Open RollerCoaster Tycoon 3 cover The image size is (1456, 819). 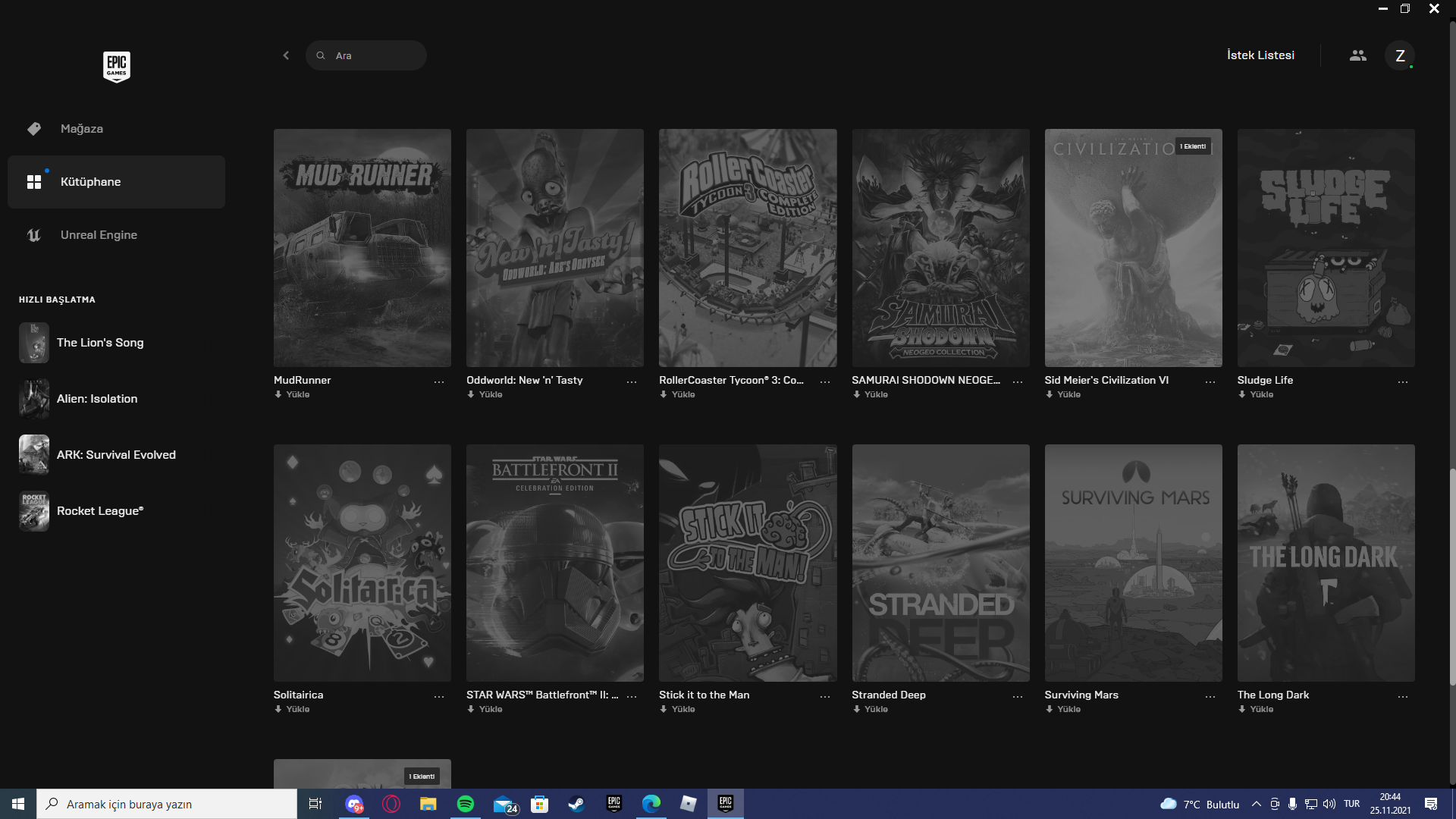click(748, 248)
